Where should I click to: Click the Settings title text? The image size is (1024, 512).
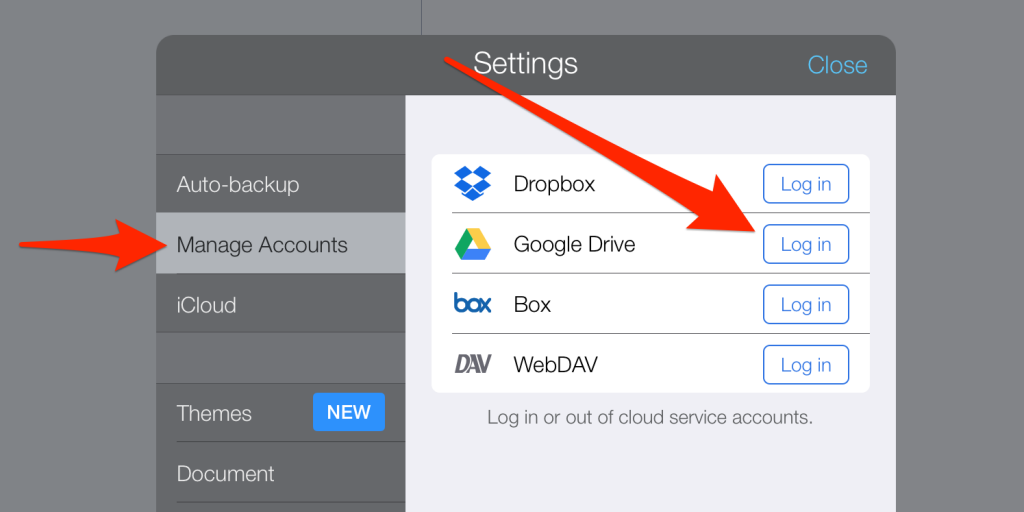pos(526,63)
